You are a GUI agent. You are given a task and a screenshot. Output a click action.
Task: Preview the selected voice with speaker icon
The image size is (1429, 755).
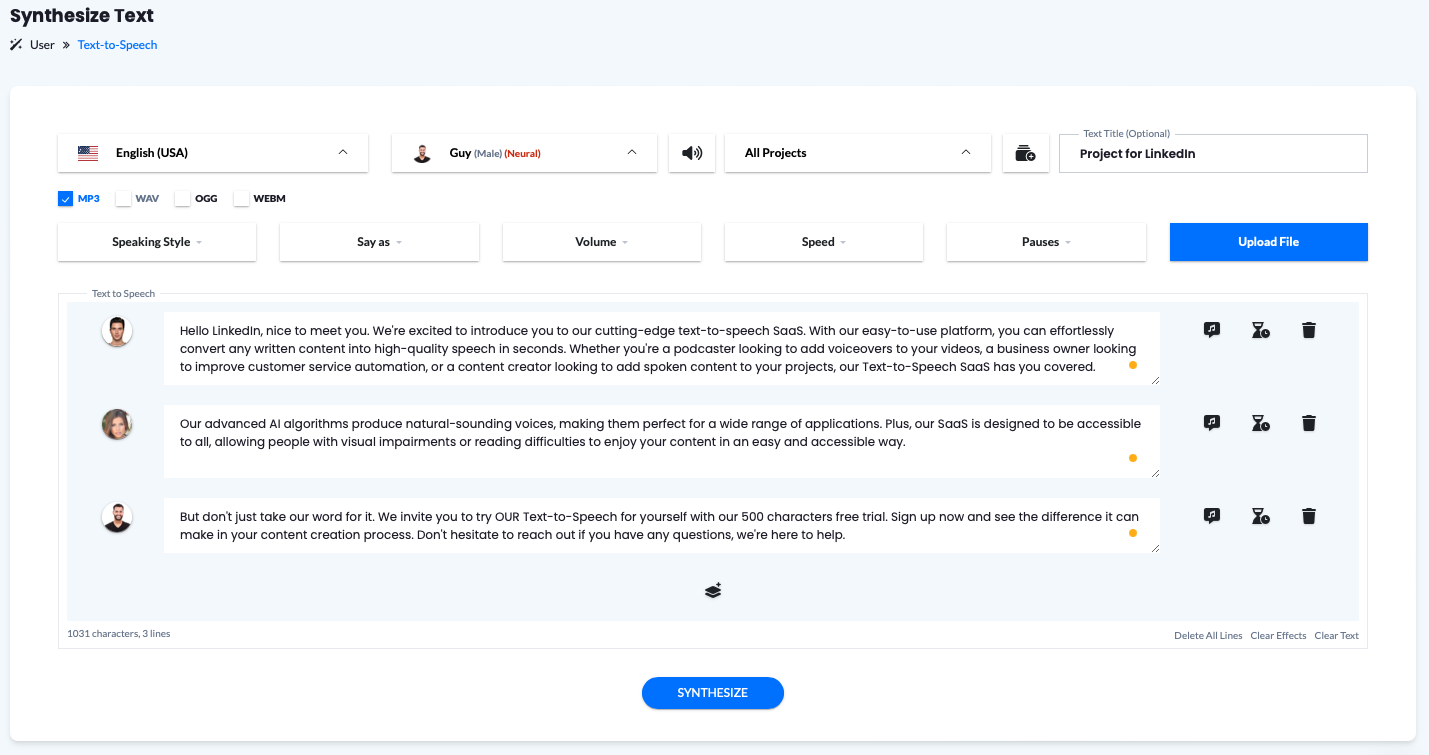click(x=691, y=152)
